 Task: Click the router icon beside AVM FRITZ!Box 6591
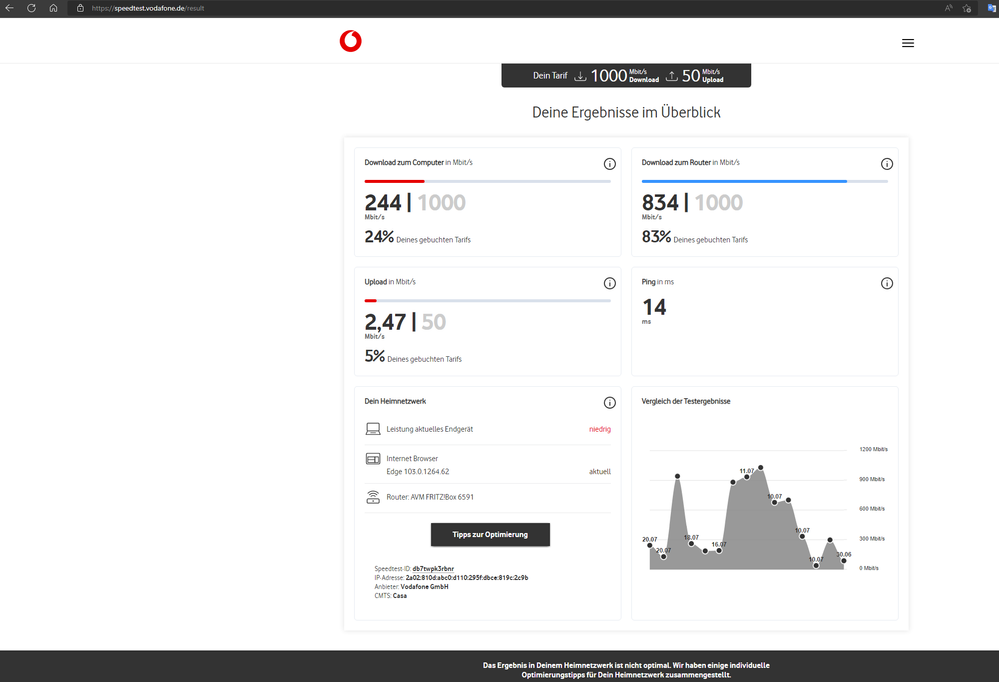[372, 496]
